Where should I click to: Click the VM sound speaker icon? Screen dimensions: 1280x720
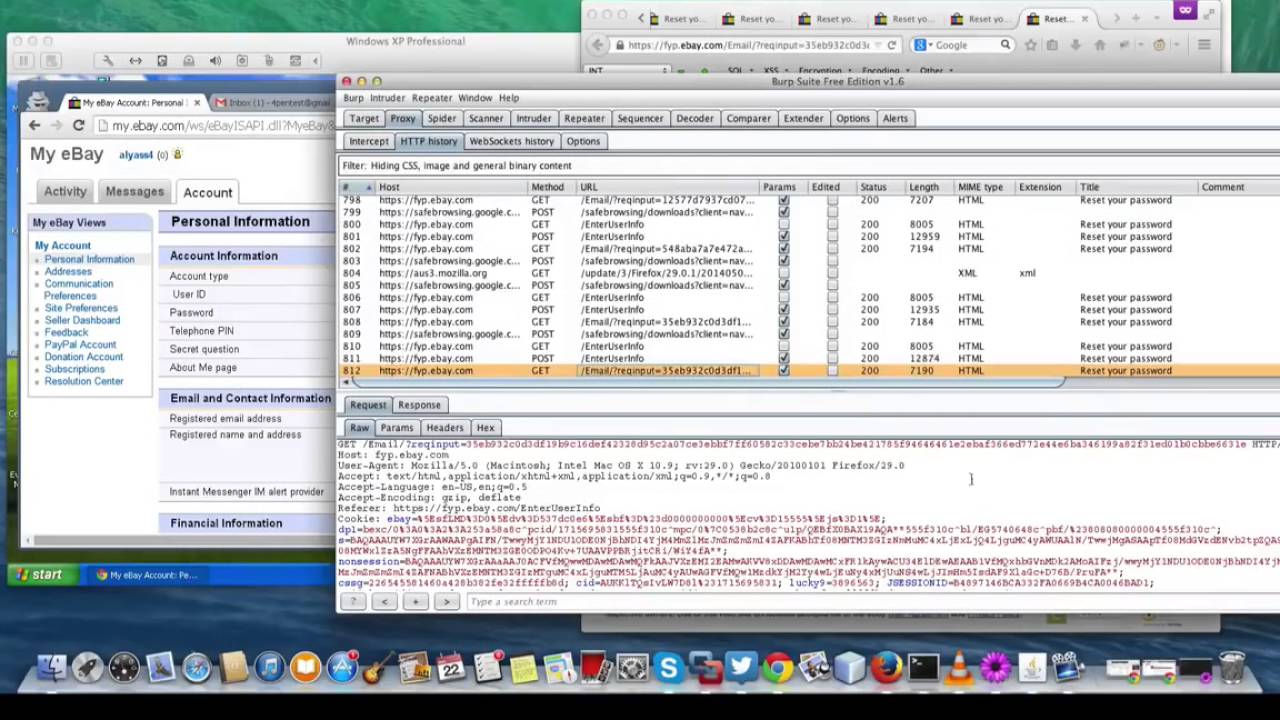[215, 61]
